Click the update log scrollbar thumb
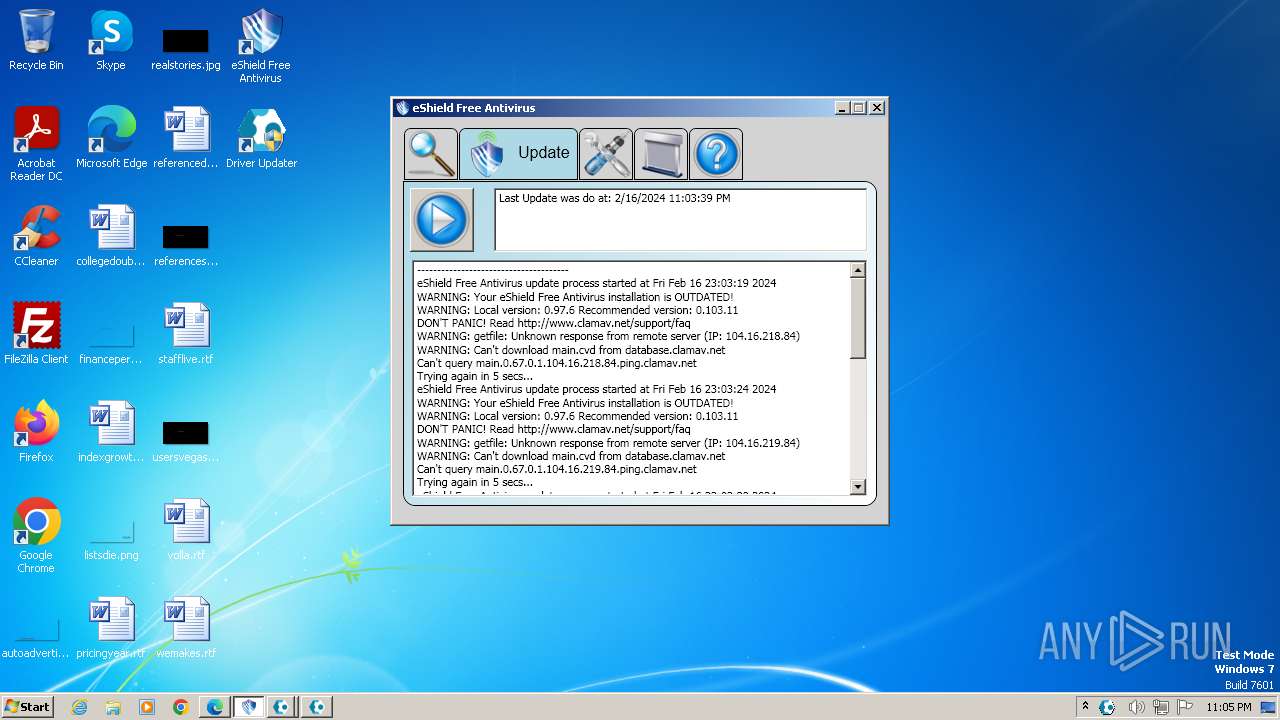 pyautogui.click(x=857, y=318)
